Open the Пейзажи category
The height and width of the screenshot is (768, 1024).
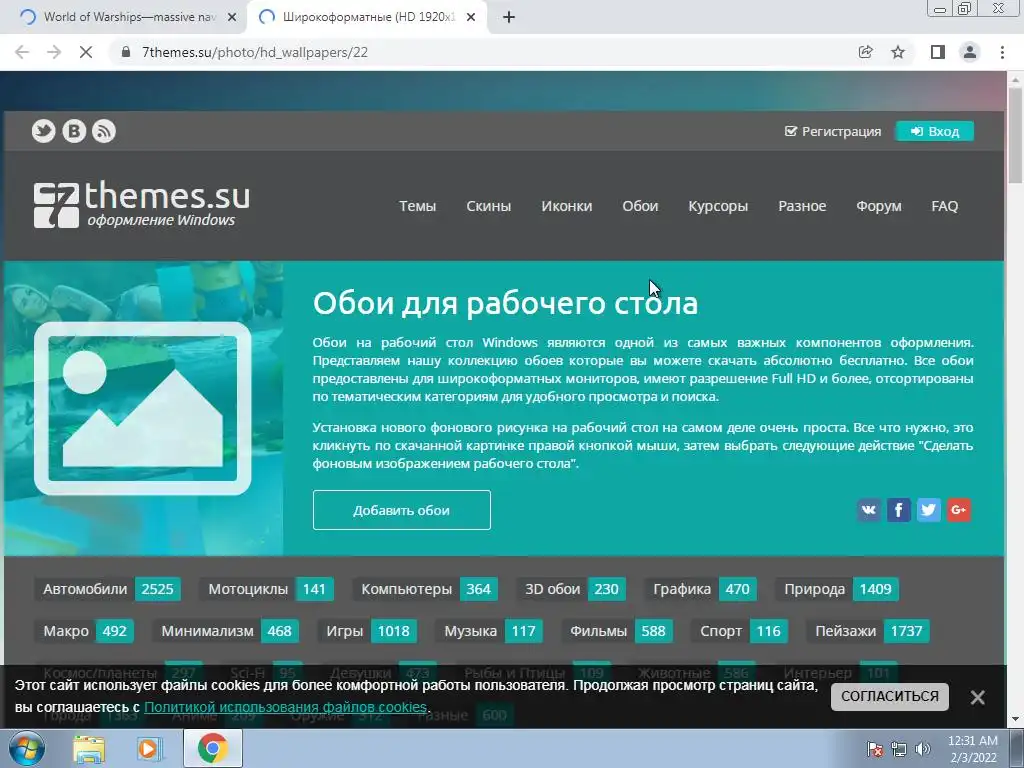coord(867,631)
